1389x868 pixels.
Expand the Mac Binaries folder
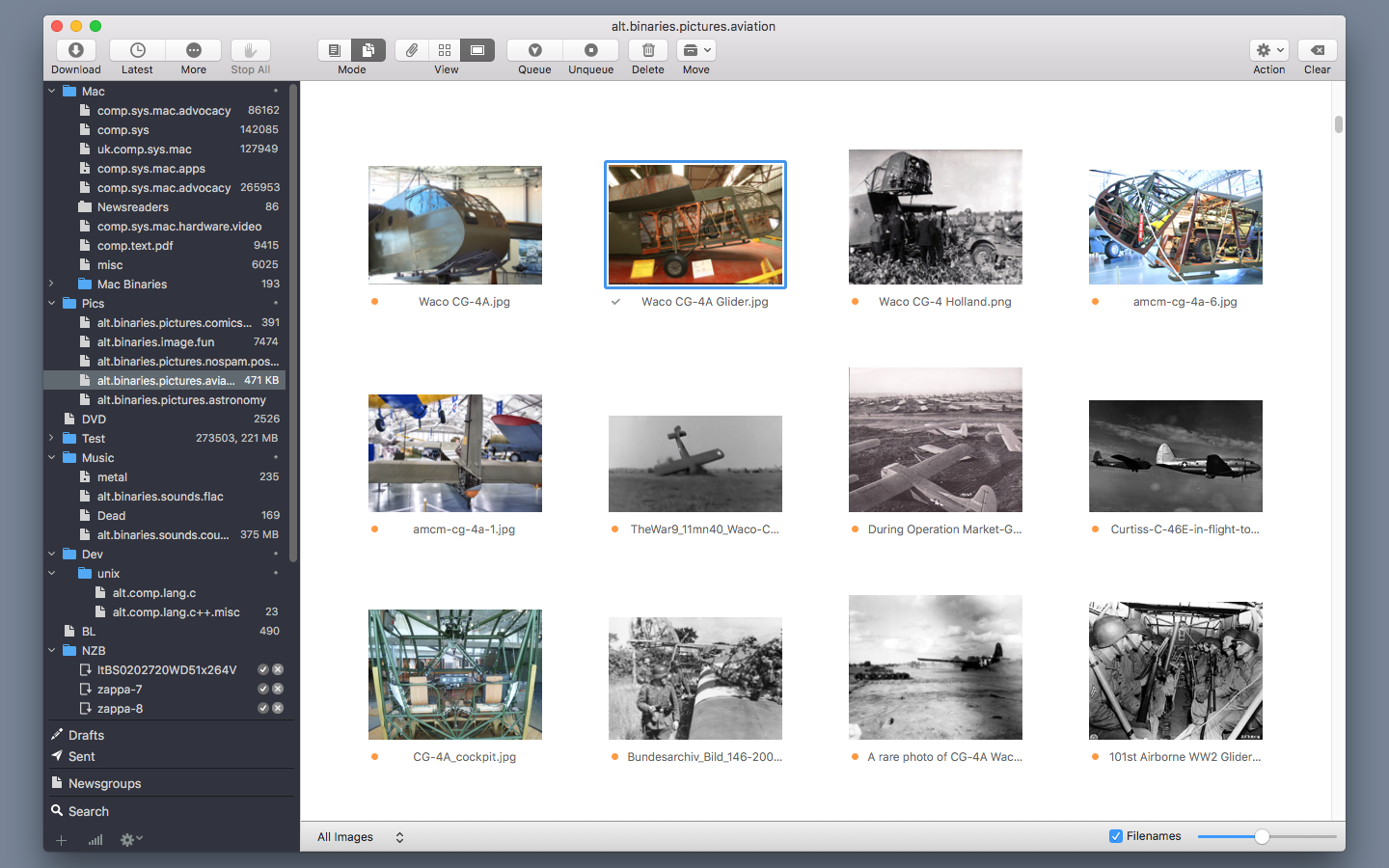point(51,284)
